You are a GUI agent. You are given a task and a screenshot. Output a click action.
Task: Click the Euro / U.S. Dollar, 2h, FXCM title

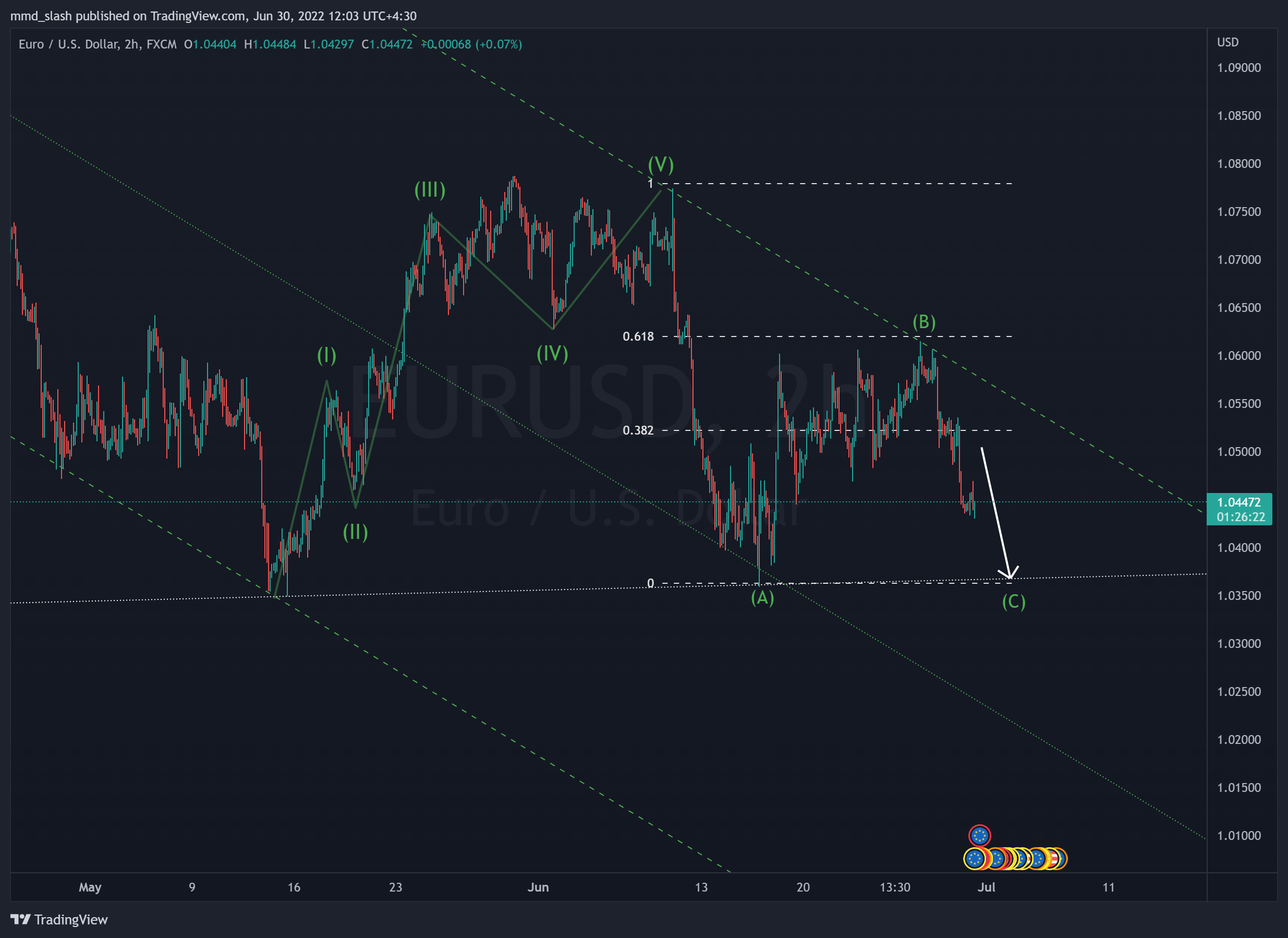click(98, 44)
